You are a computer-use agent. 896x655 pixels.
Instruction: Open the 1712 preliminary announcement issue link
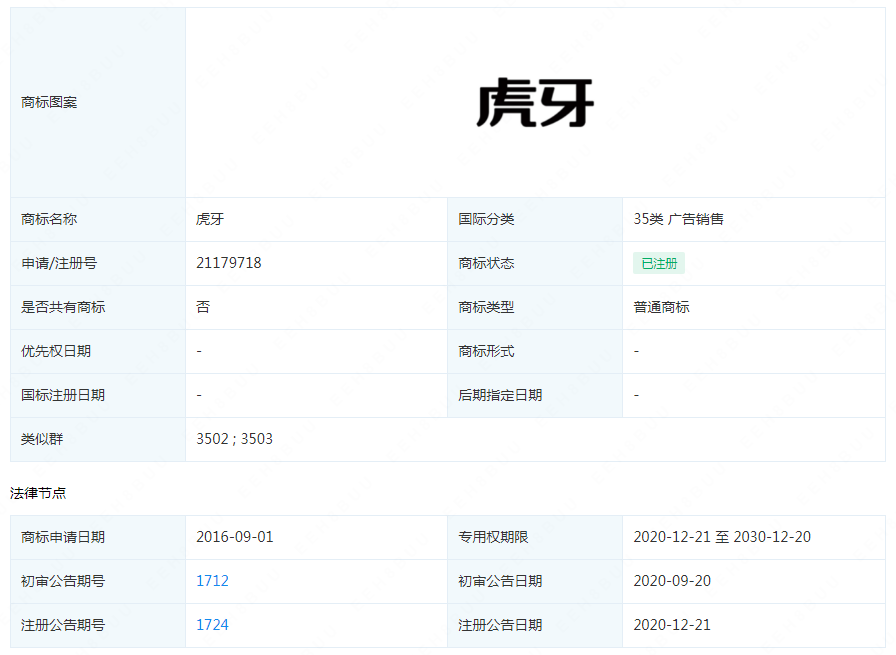click(x=212, y=581)
